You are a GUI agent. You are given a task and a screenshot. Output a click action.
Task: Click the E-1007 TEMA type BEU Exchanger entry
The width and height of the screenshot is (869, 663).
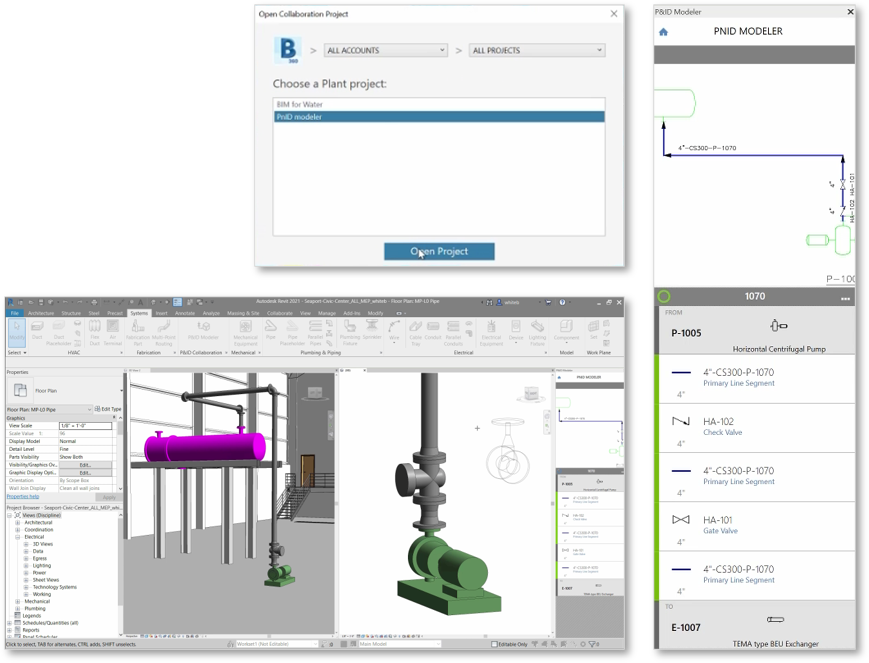[x=756, y=625]
